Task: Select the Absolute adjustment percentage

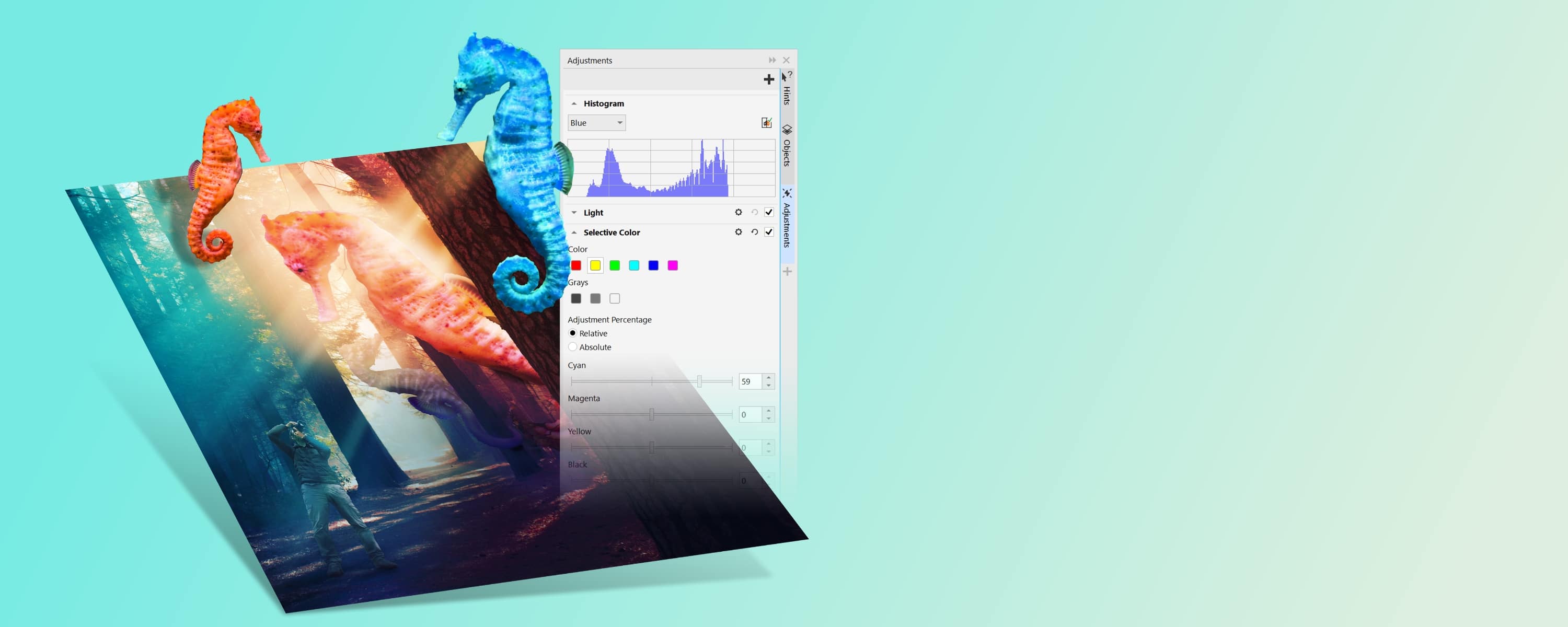Action: point(573,347)
